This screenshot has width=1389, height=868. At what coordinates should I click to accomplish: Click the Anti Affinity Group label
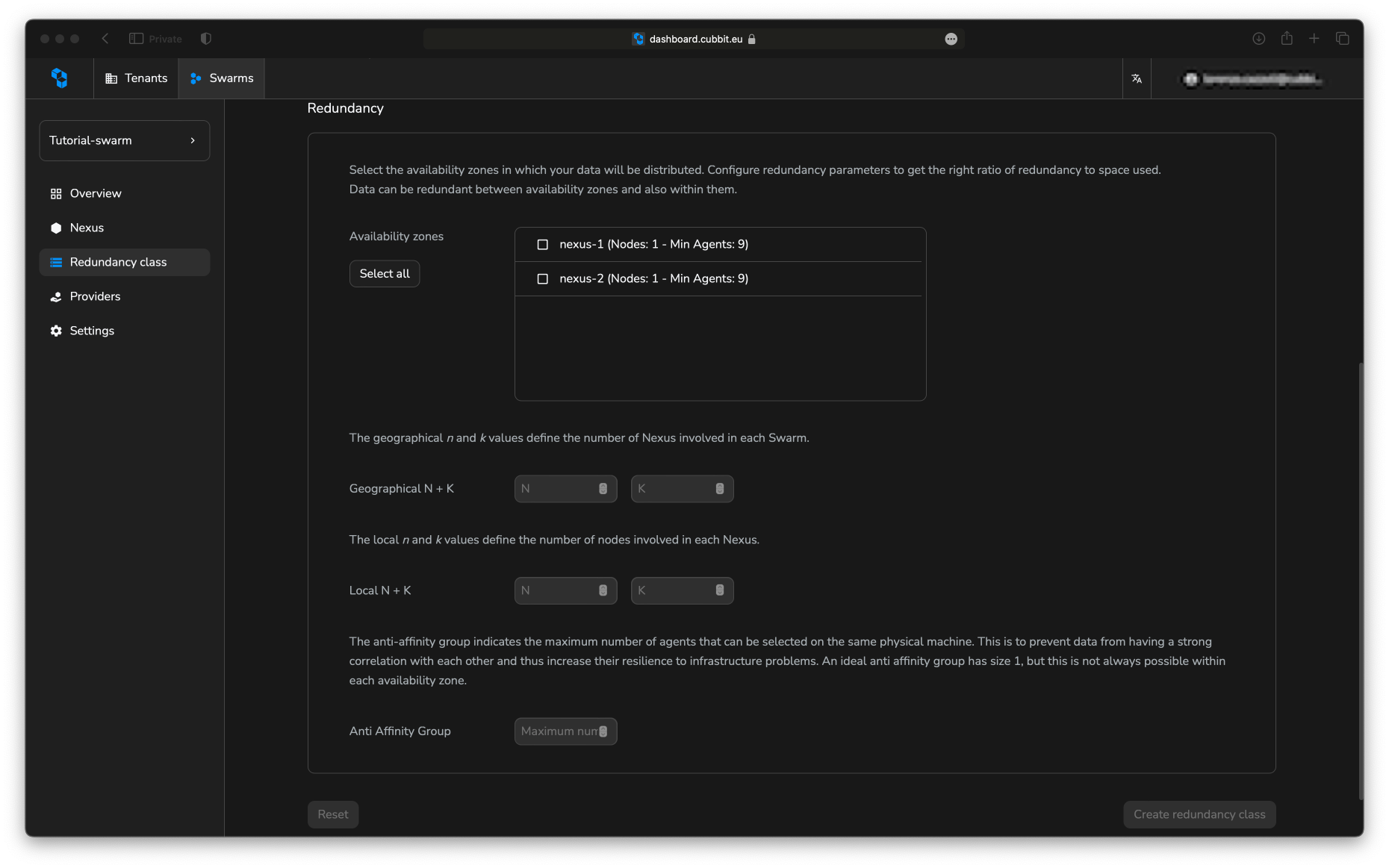(x=400, y=731)
